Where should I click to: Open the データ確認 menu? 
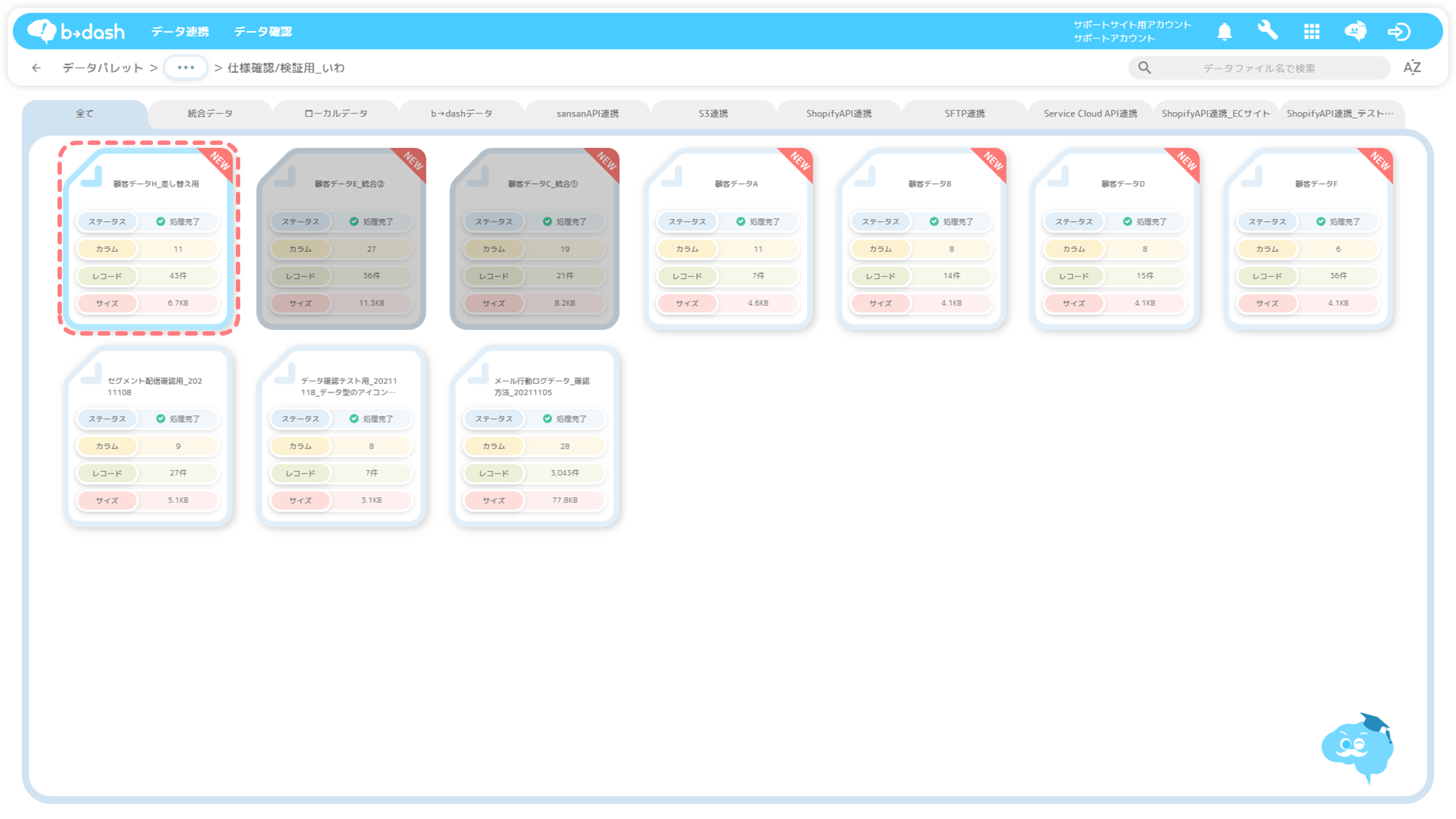[x=263, y=32]
